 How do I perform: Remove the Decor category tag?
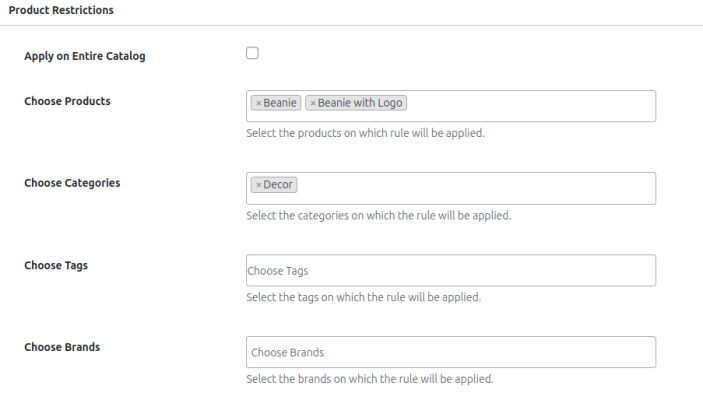[x=258, y=185]
